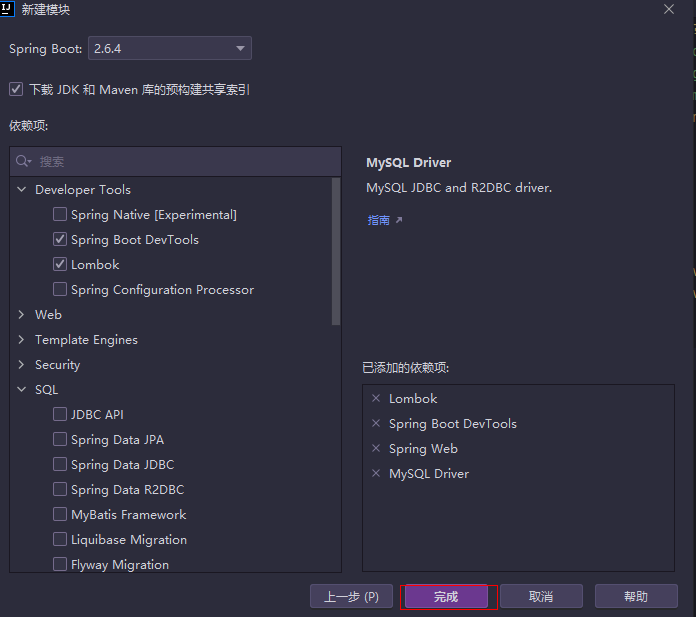Uncheck the Lombok checkbox
The height and width of the screenshot is (617, 696).
click(x=60, y=265)
